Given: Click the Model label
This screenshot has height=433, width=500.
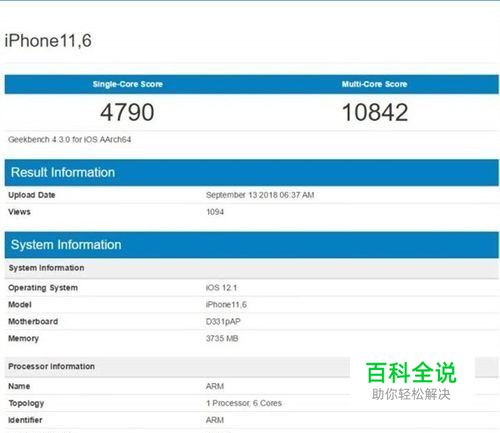Looking at the screenshot, I should tap(20, 304).
